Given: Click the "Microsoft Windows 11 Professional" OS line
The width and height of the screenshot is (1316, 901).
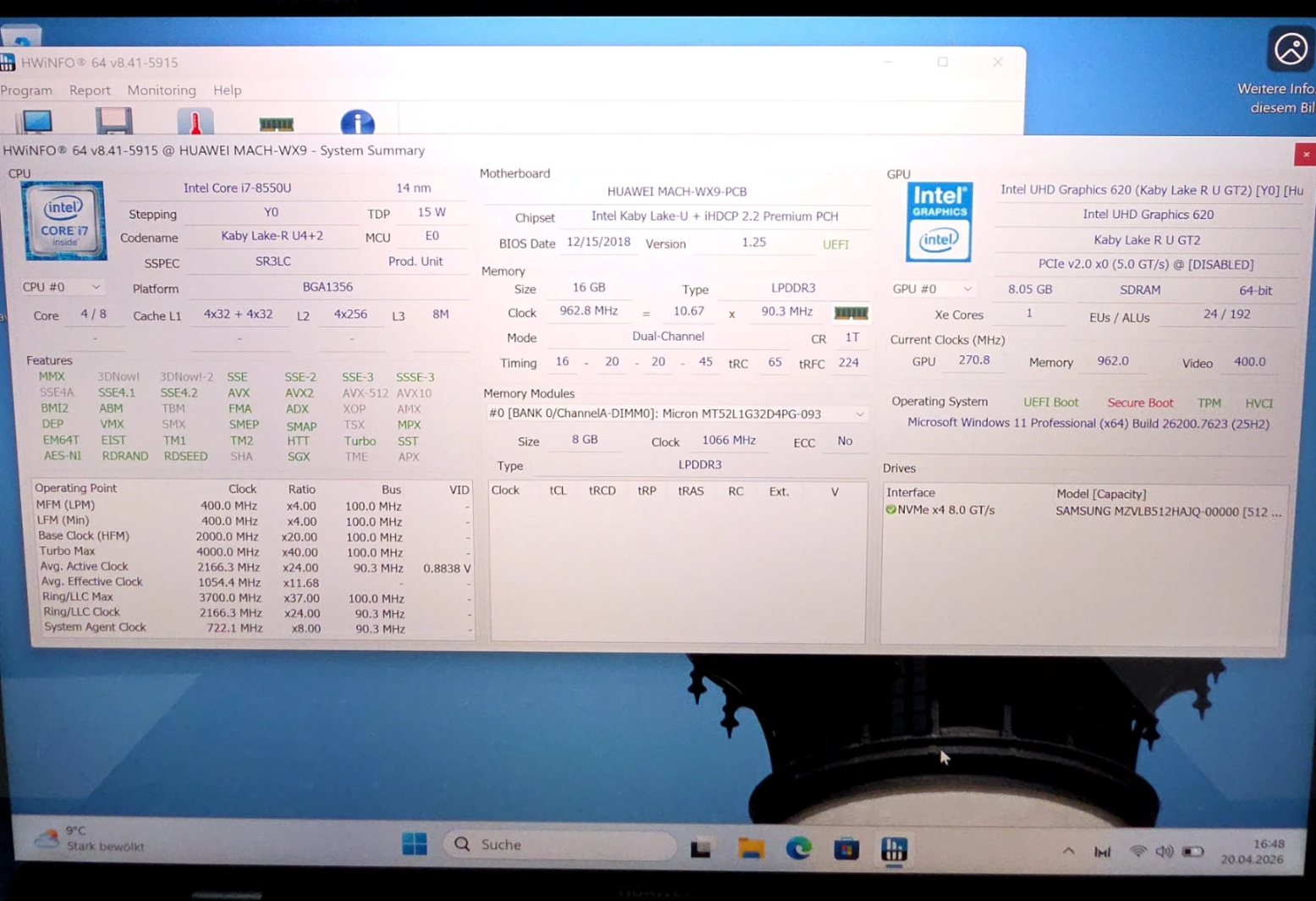Looking at the screenshot, I should click(x=1088, y=423).
